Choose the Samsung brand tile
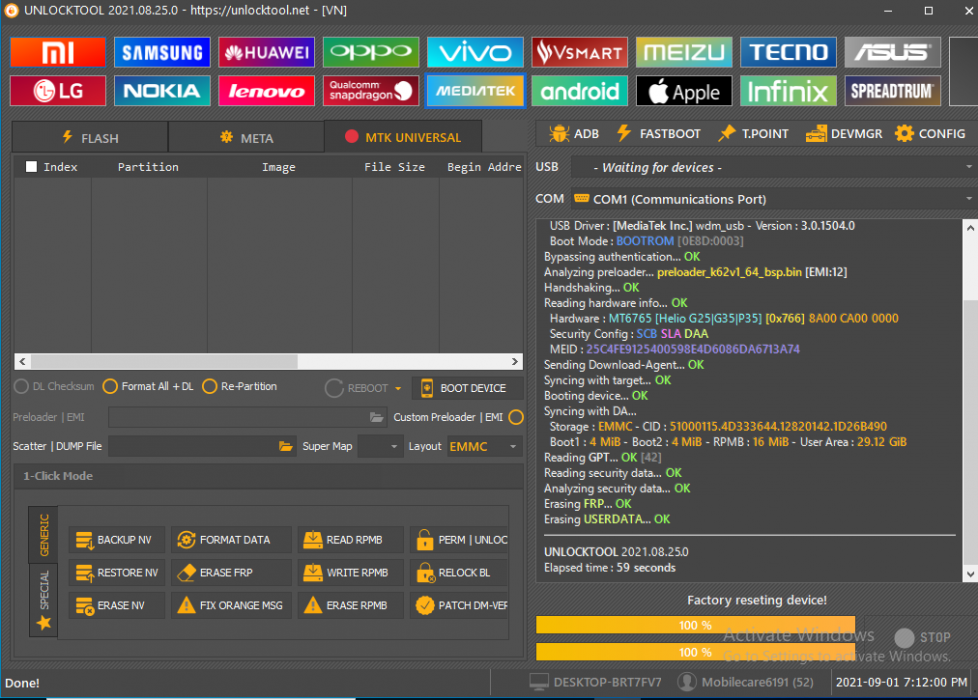Viewport: 978px width, 700px height. (x=162, y=52)
